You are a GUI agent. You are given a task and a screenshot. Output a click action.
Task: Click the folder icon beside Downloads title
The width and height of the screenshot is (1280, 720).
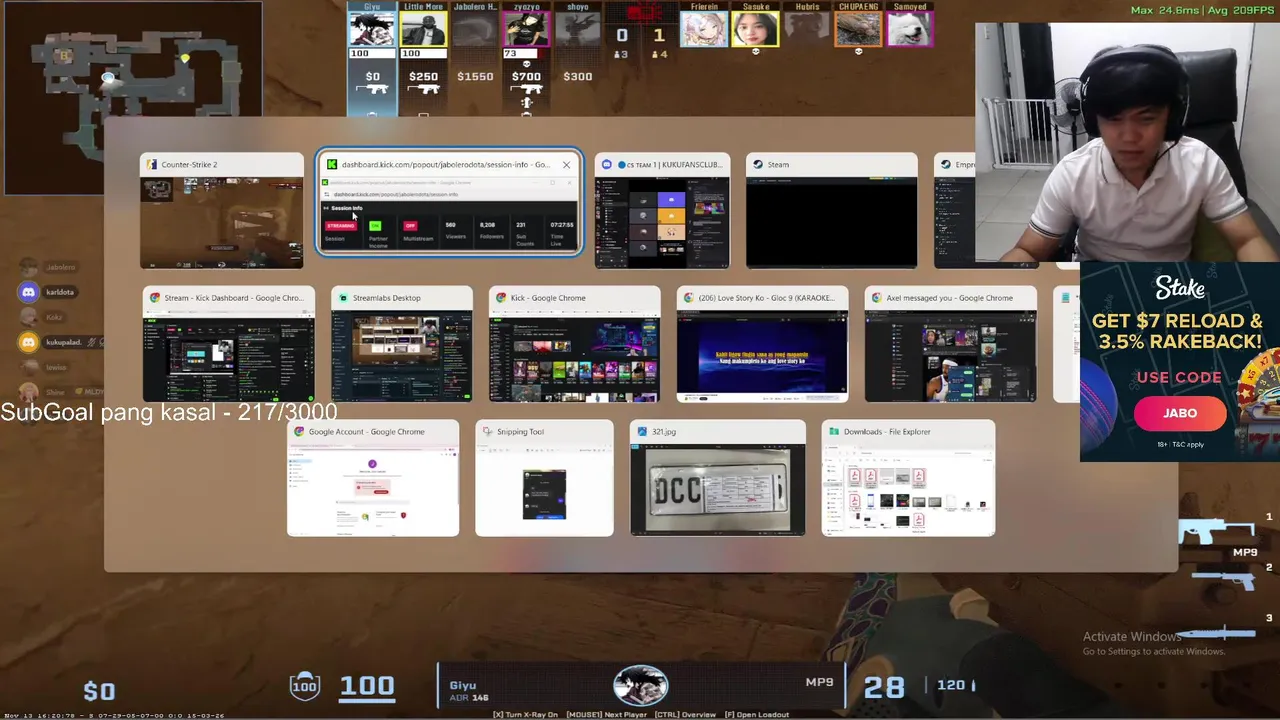click(833, 432)
